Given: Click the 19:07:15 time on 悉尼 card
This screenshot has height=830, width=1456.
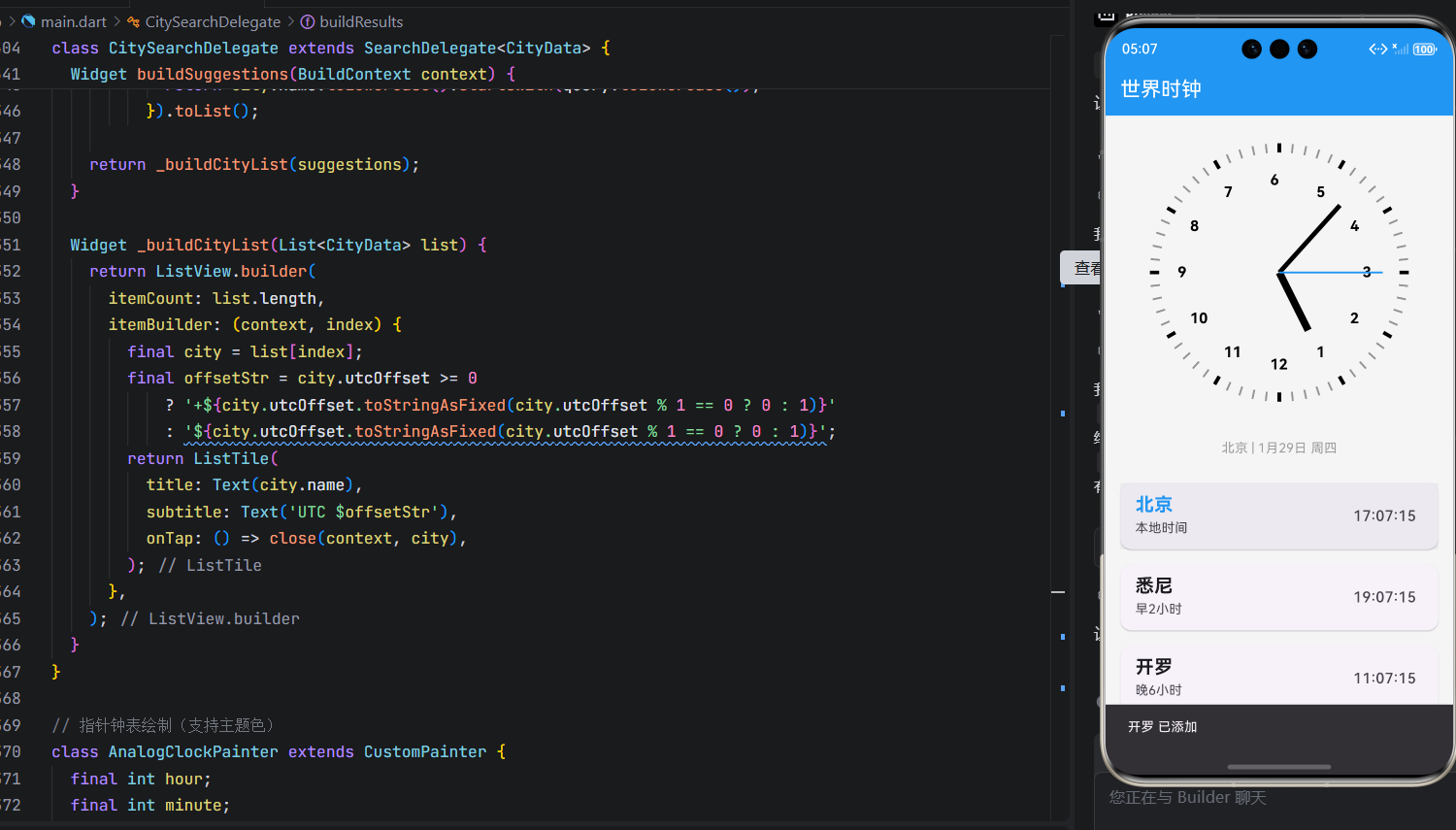Looking at the screenshot, I should pyautogui.click(x=1384, y=597).
